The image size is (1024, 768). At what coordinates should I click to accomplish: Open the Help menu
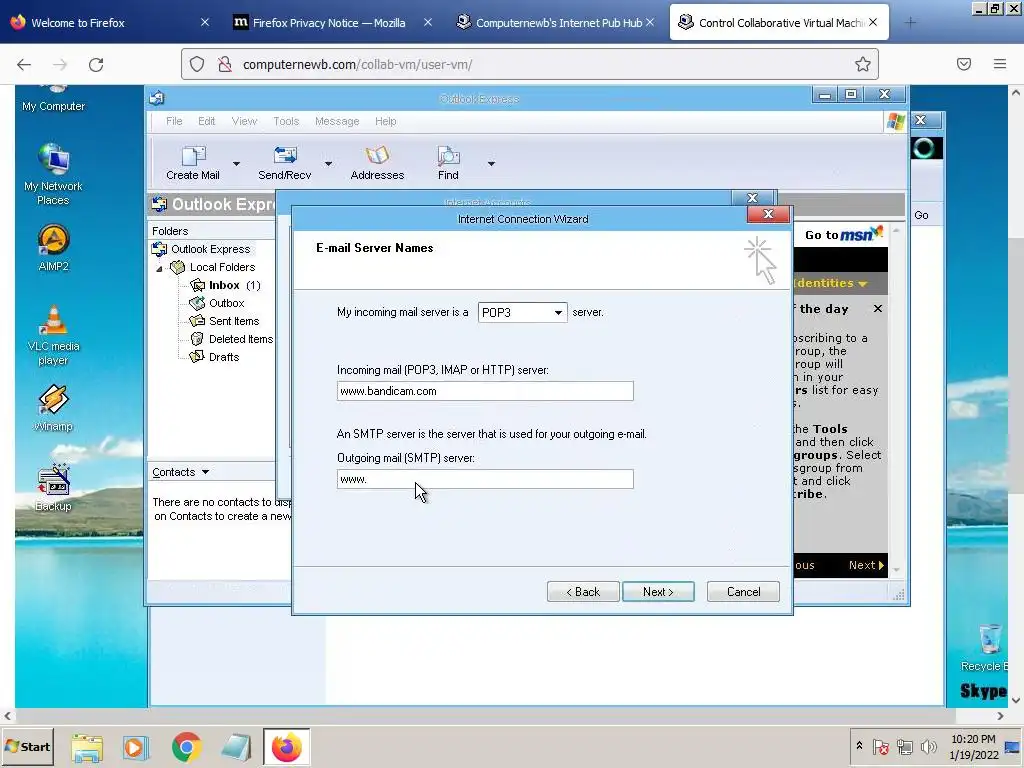[385, 121]
